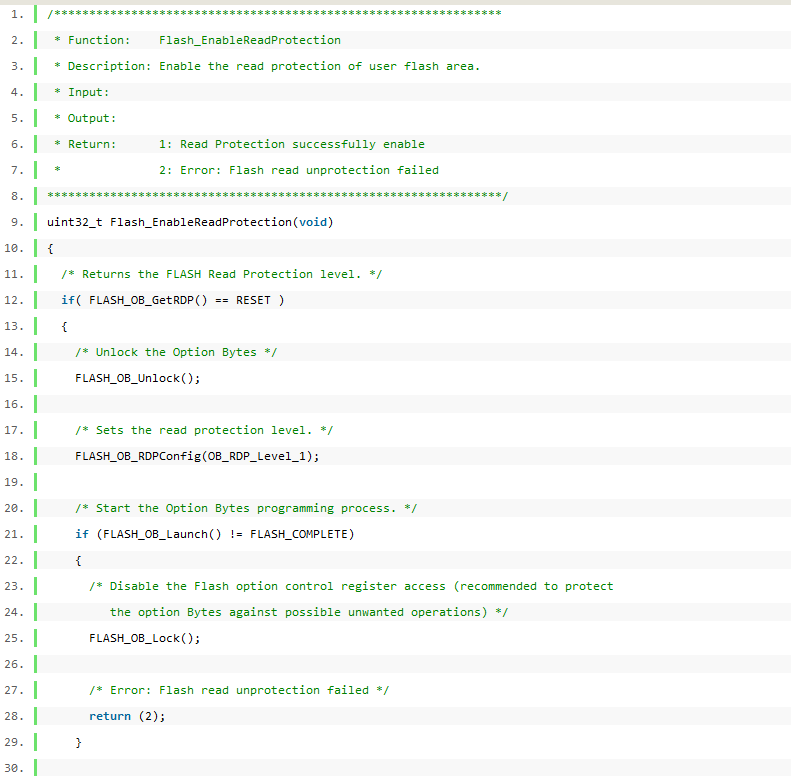This screenshot has height=776, width=791.
Task: Click '2: Error: Flash read unprotection failed' on line 7
Action: [x=299, y=170]
